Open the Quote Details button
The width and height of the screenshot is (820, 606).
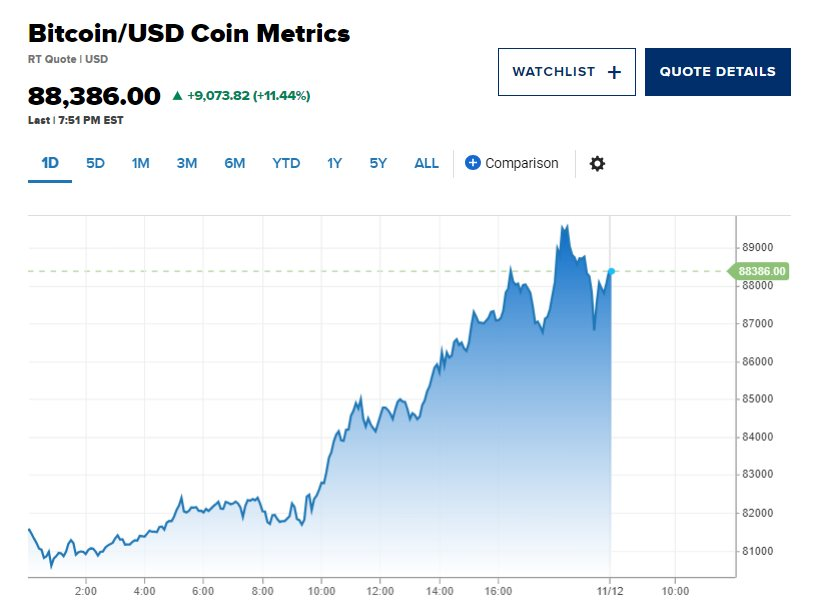(x=718, y=72)
